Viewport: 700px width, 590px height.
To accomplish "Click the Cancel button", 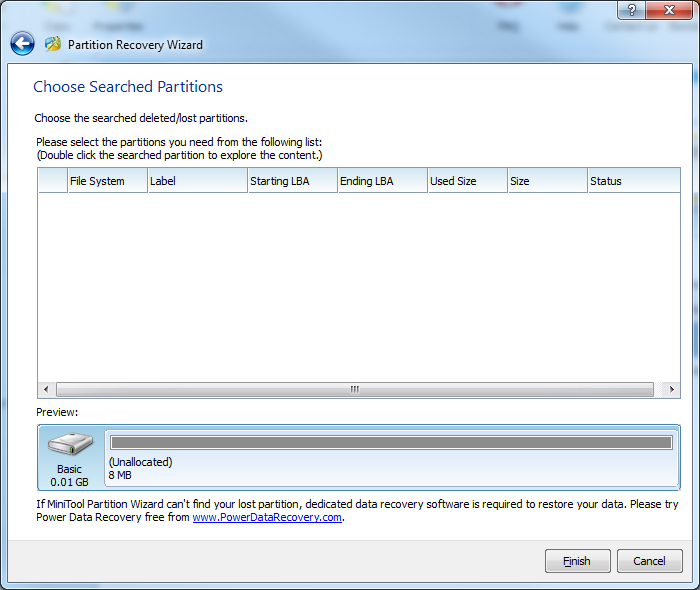I will point(650,561).
